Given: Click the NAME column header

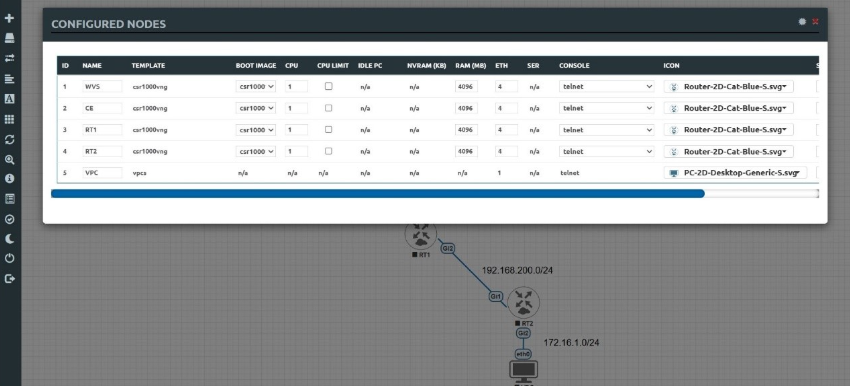Looking at the screenshot, I should pos(92,66).
